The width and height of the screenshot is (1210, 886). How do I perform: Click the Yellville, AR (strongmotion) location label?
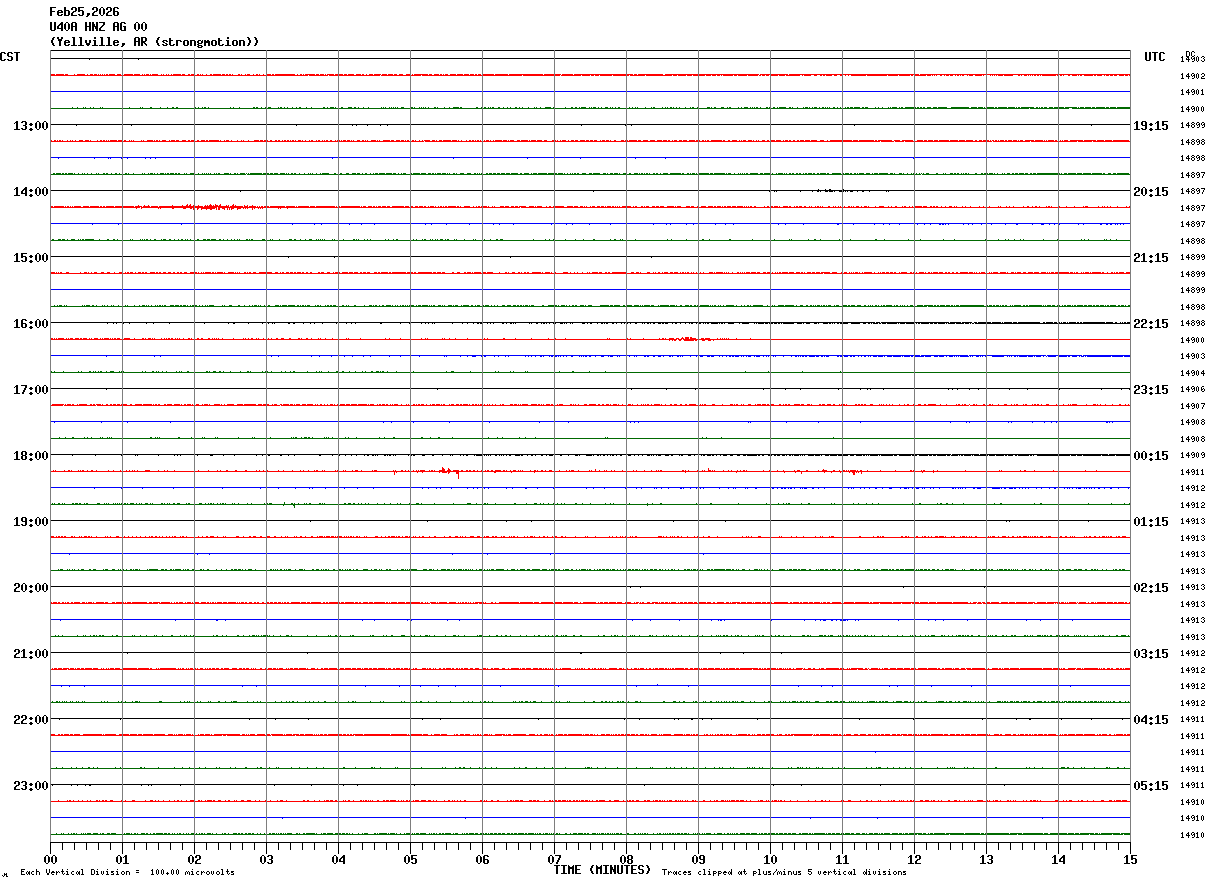[x=154, y=42]
